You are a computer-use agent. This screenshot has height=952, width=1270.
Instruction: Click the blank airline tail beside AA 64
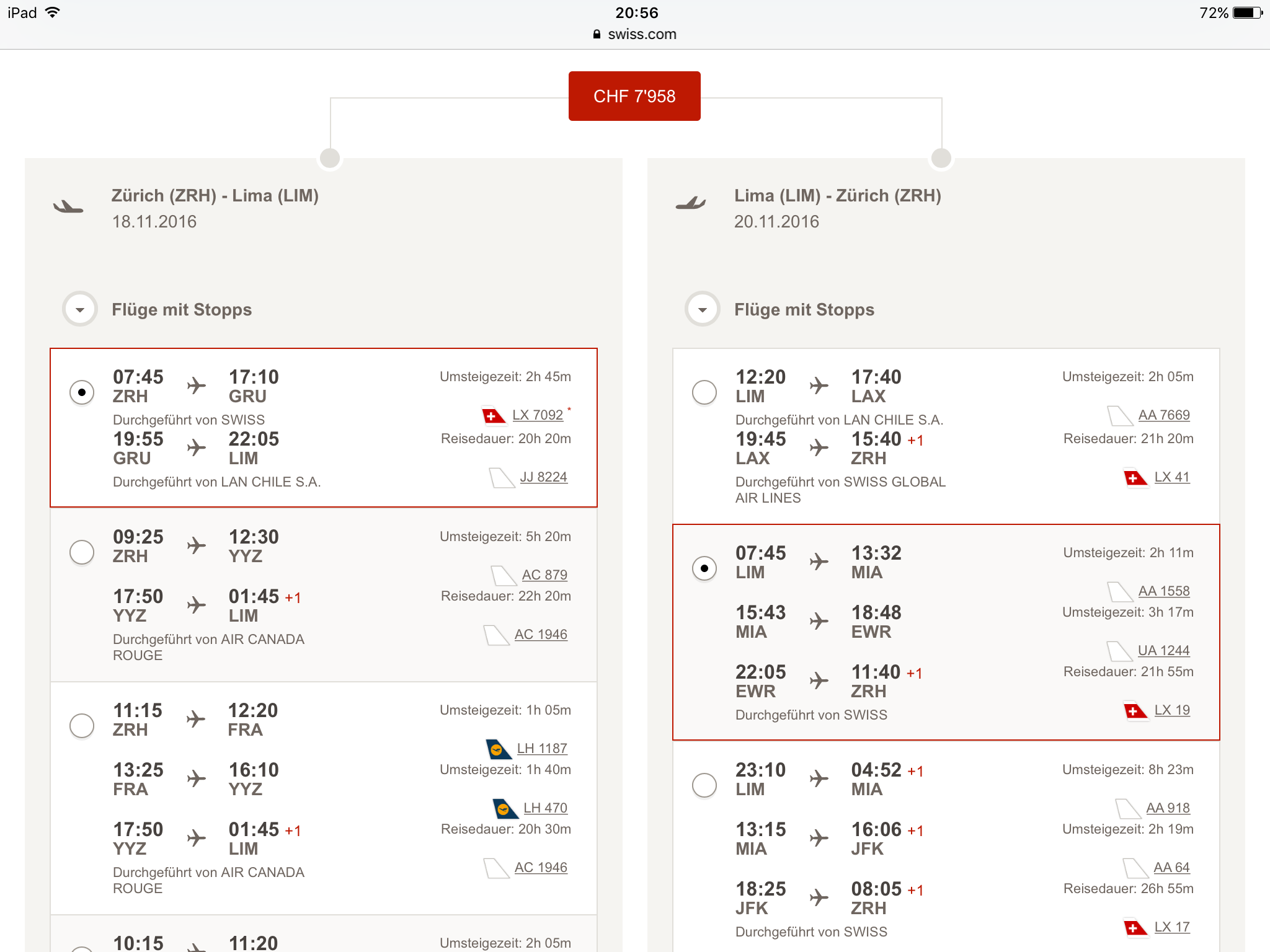point(1135,868)
